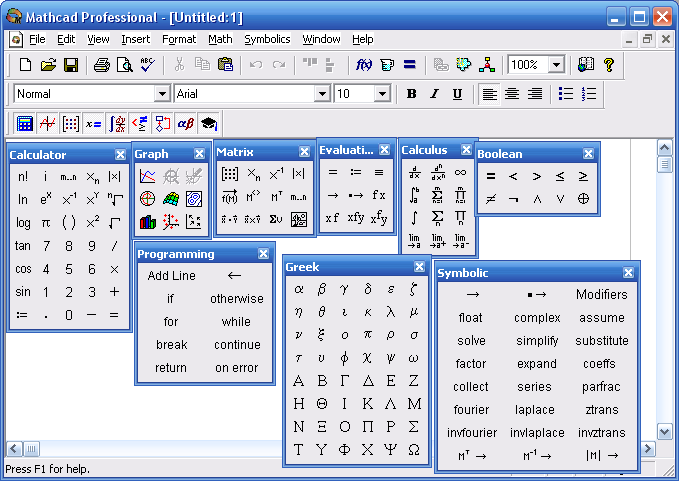Close the Boolean palette
The image size is (679, 481).
tap(588, 154)
